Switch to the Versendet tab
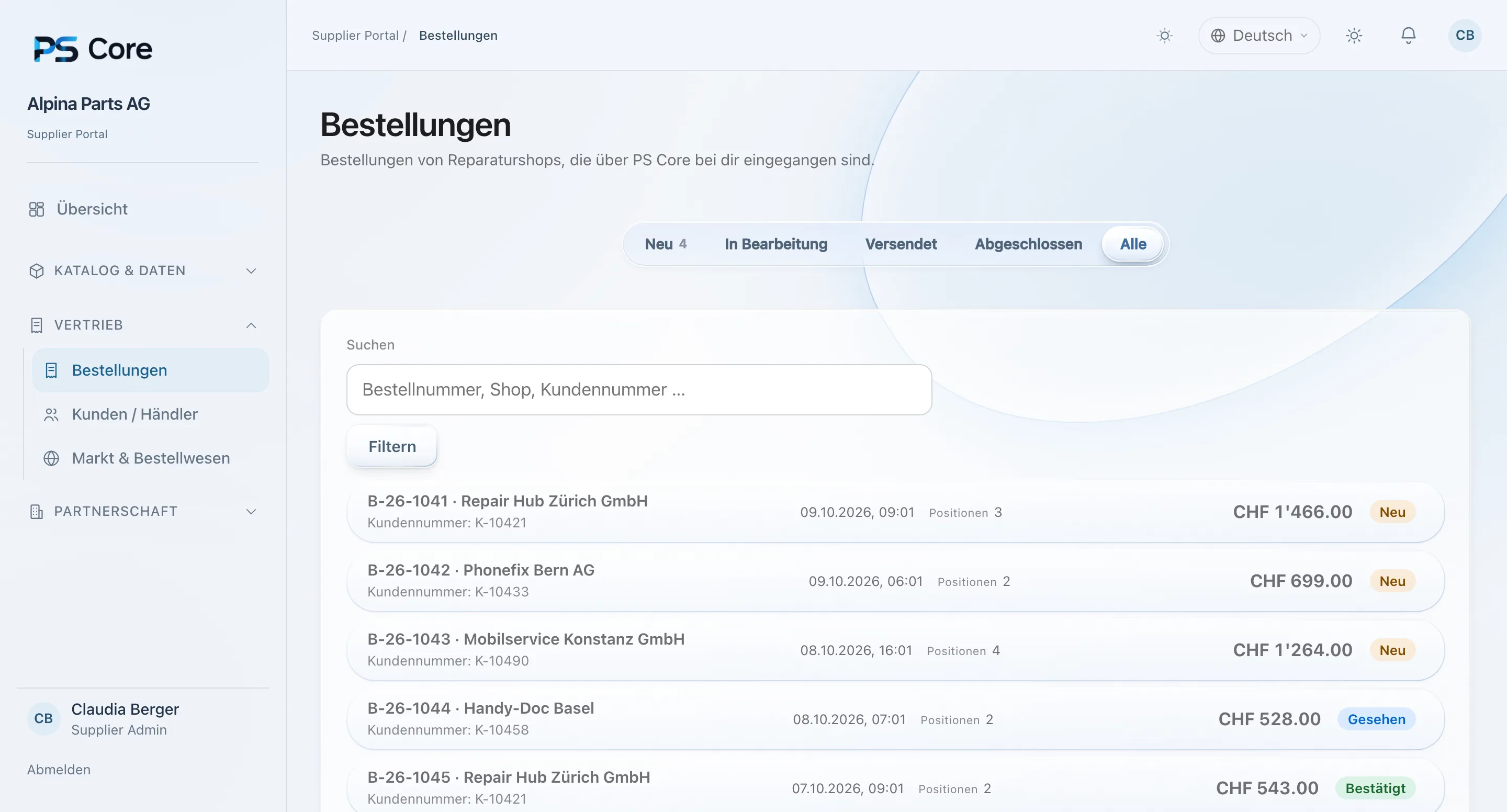This screenshot has width=1507, height=812. coord(901,244)
